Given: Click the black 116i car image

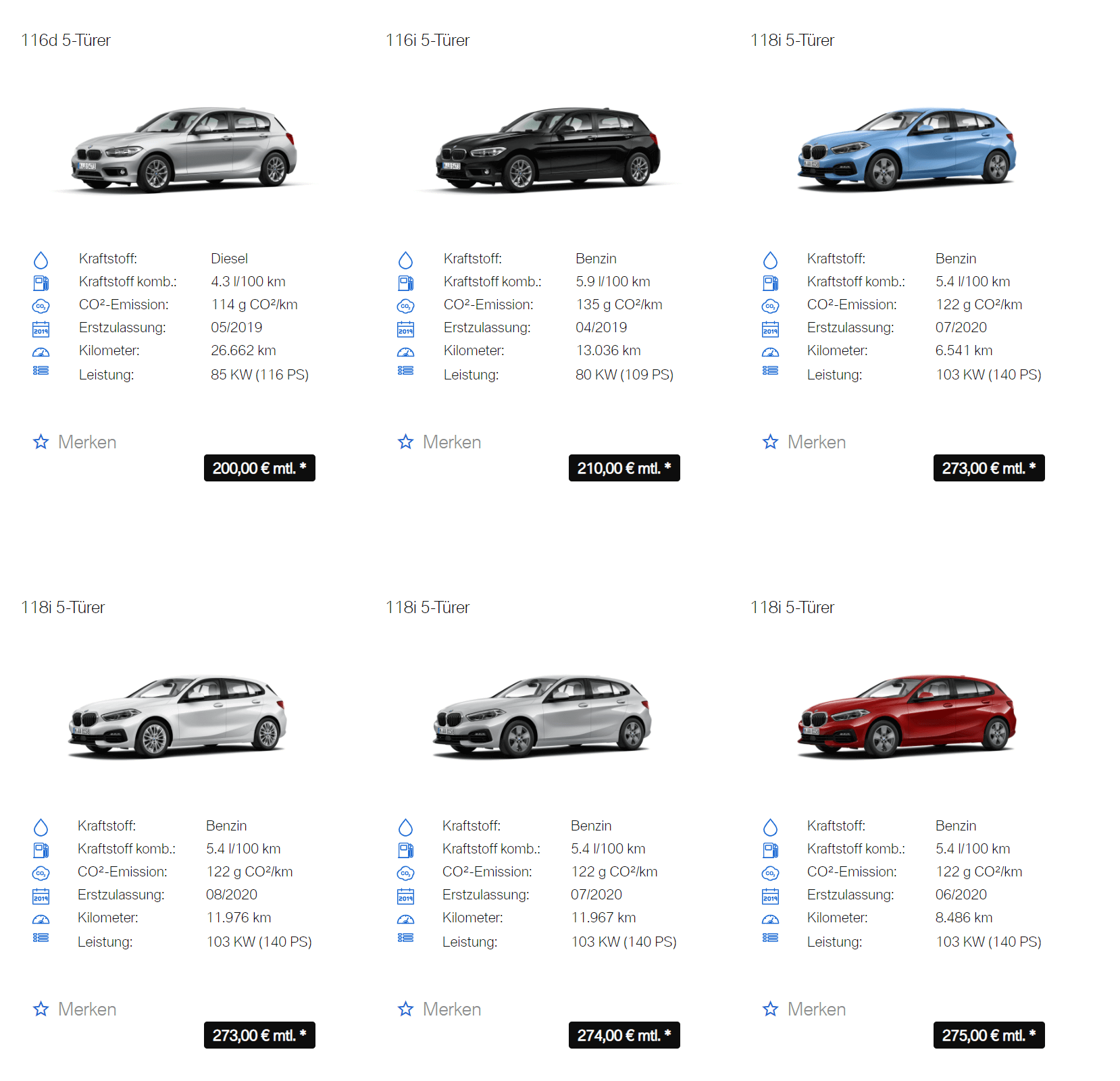Looking at the screenshot, I should (x=549, y=149).
